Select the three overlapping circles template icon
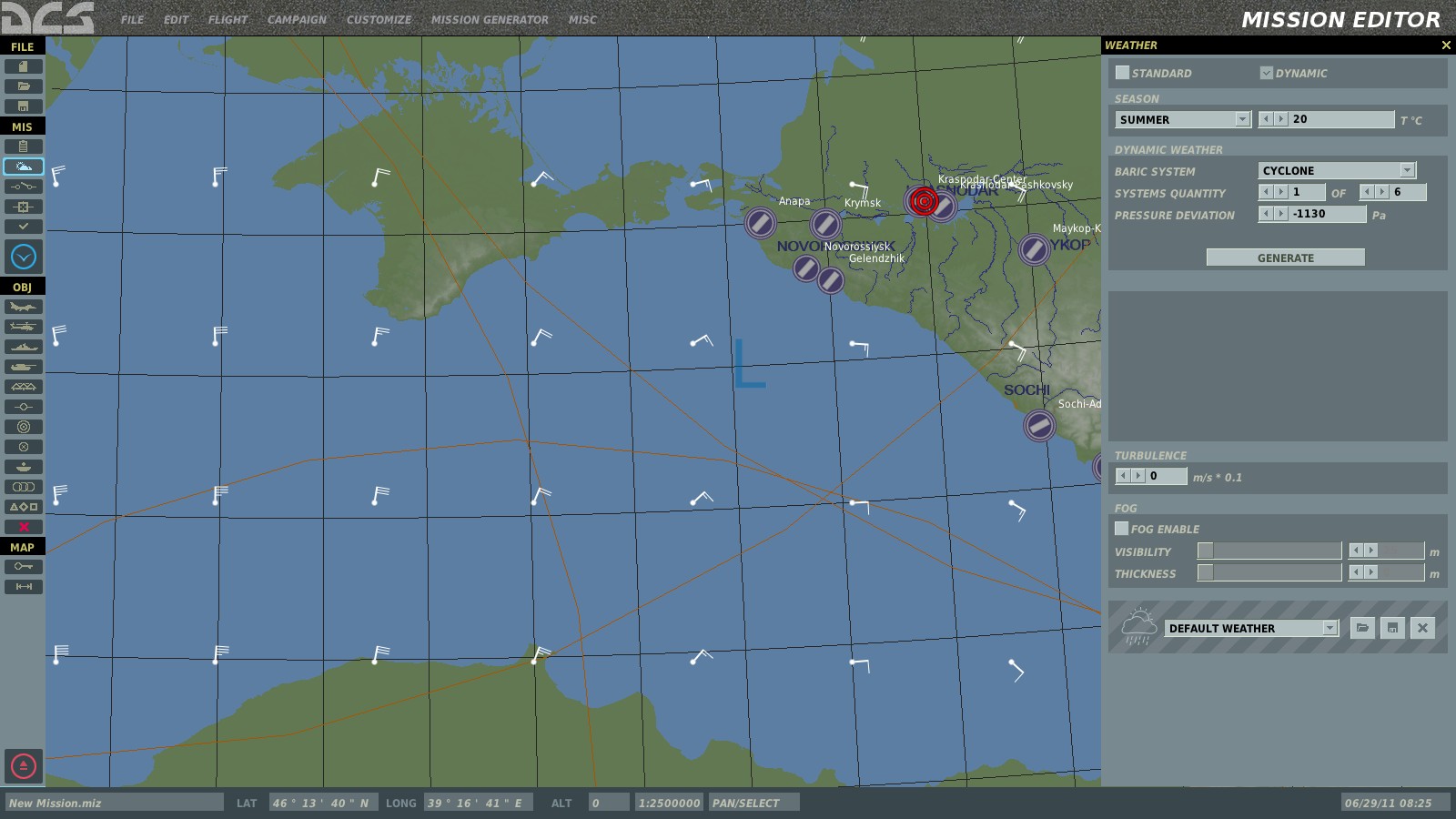Screen dimensions: 1456x819 click(x=24, y=487)
